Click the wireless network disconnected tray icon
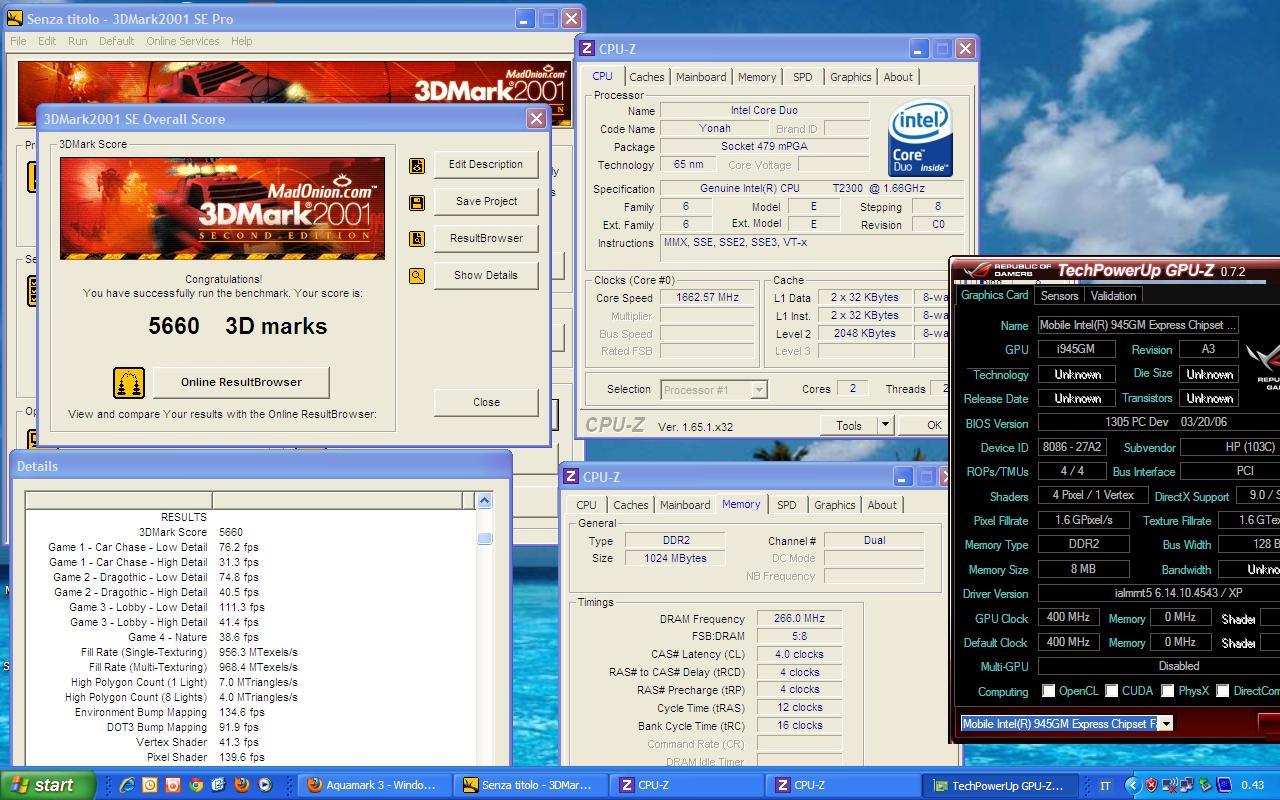Image resolution: width=1280 pixels, height=800 pixels. (1169, 785)
